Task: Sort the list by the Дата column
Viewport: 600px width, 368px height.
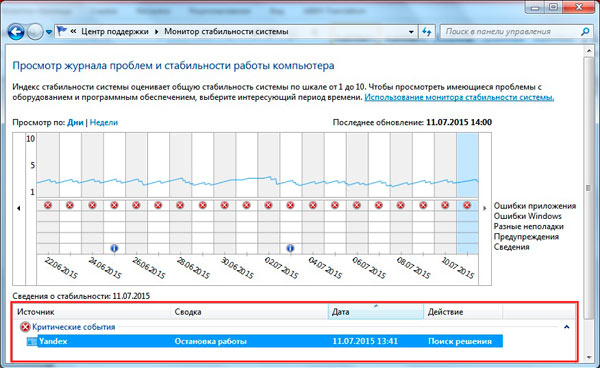Action: [376, 312]
